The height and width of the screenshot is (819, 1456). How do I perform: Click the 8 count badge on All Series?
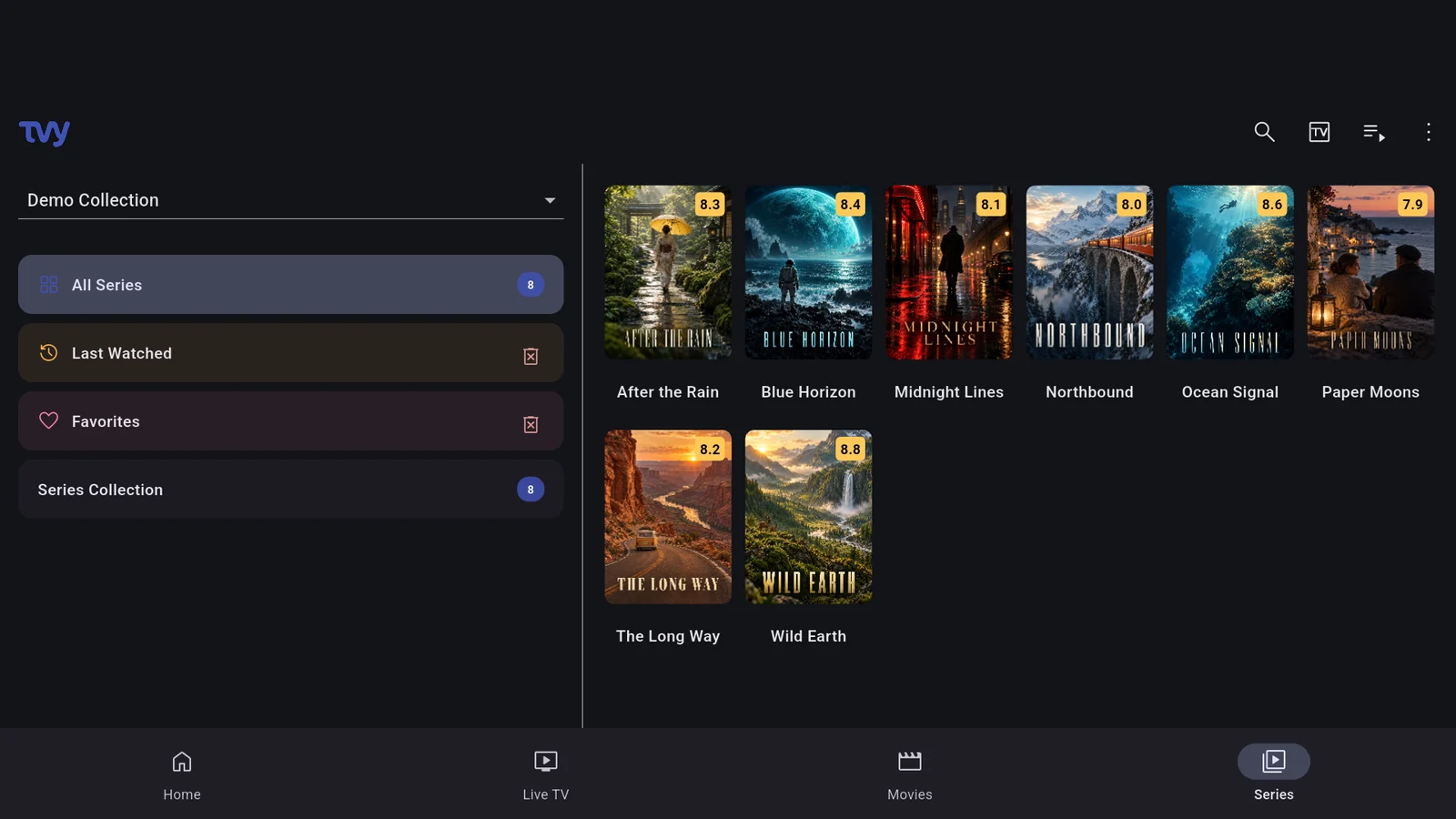click(x=531, y=285)
